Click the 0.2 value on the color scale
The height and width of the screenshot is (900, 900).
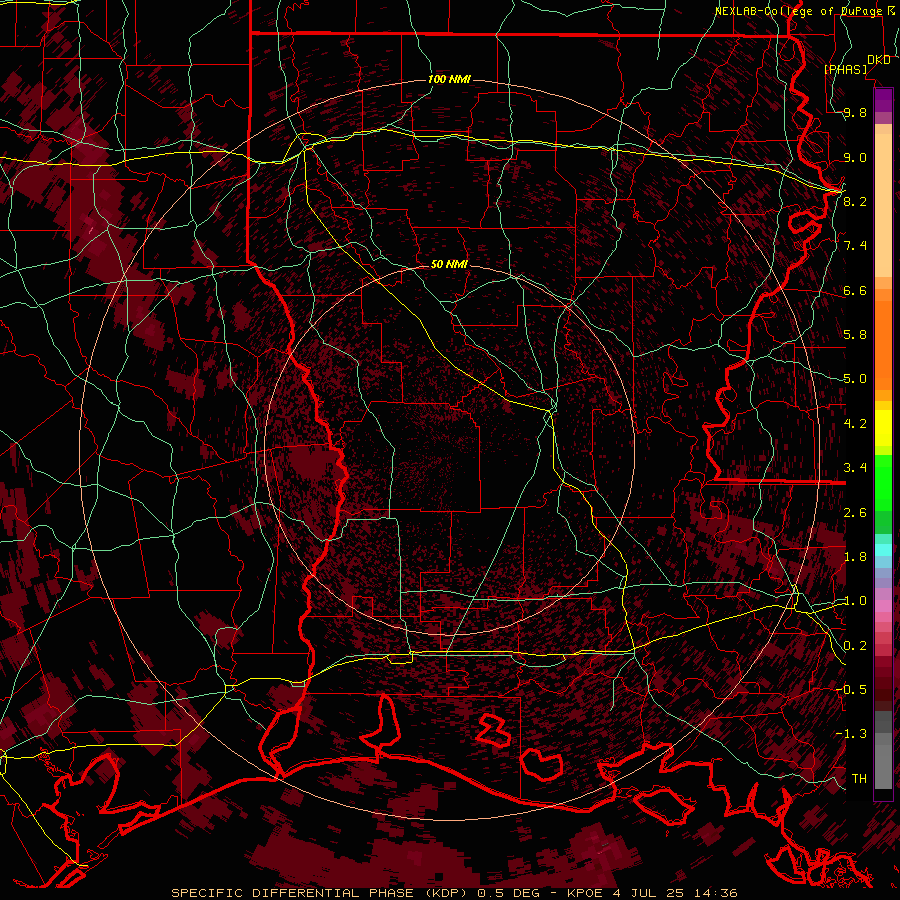[x=855, y=646]
